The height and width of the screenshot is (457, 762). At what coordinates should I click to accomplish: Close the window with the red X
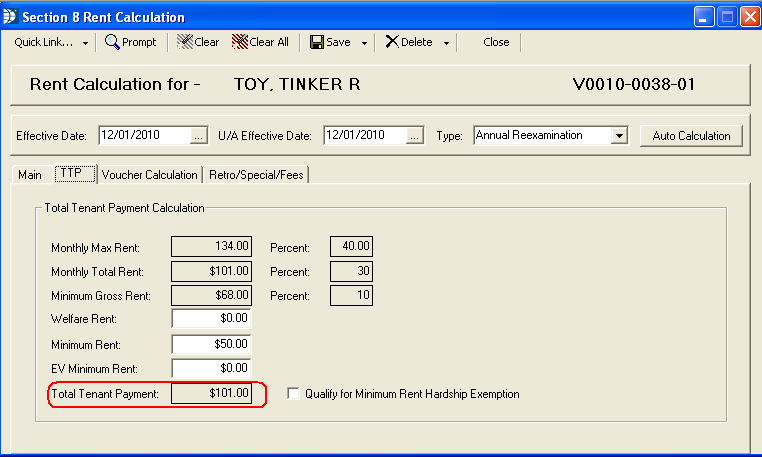(750, 17)
